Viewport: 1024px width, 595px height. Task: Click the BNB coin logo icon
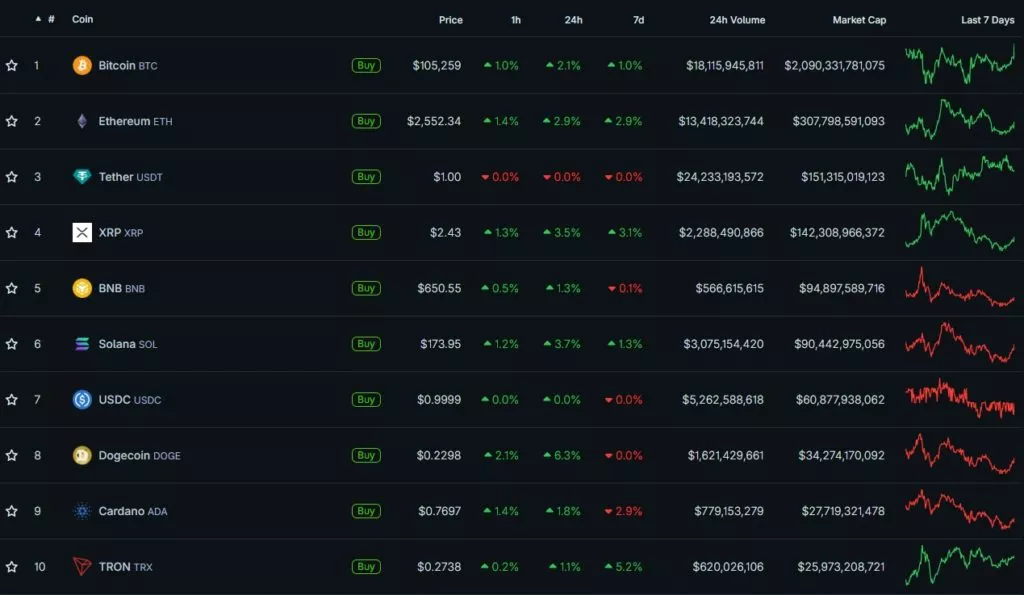click(x=82, y=289)
